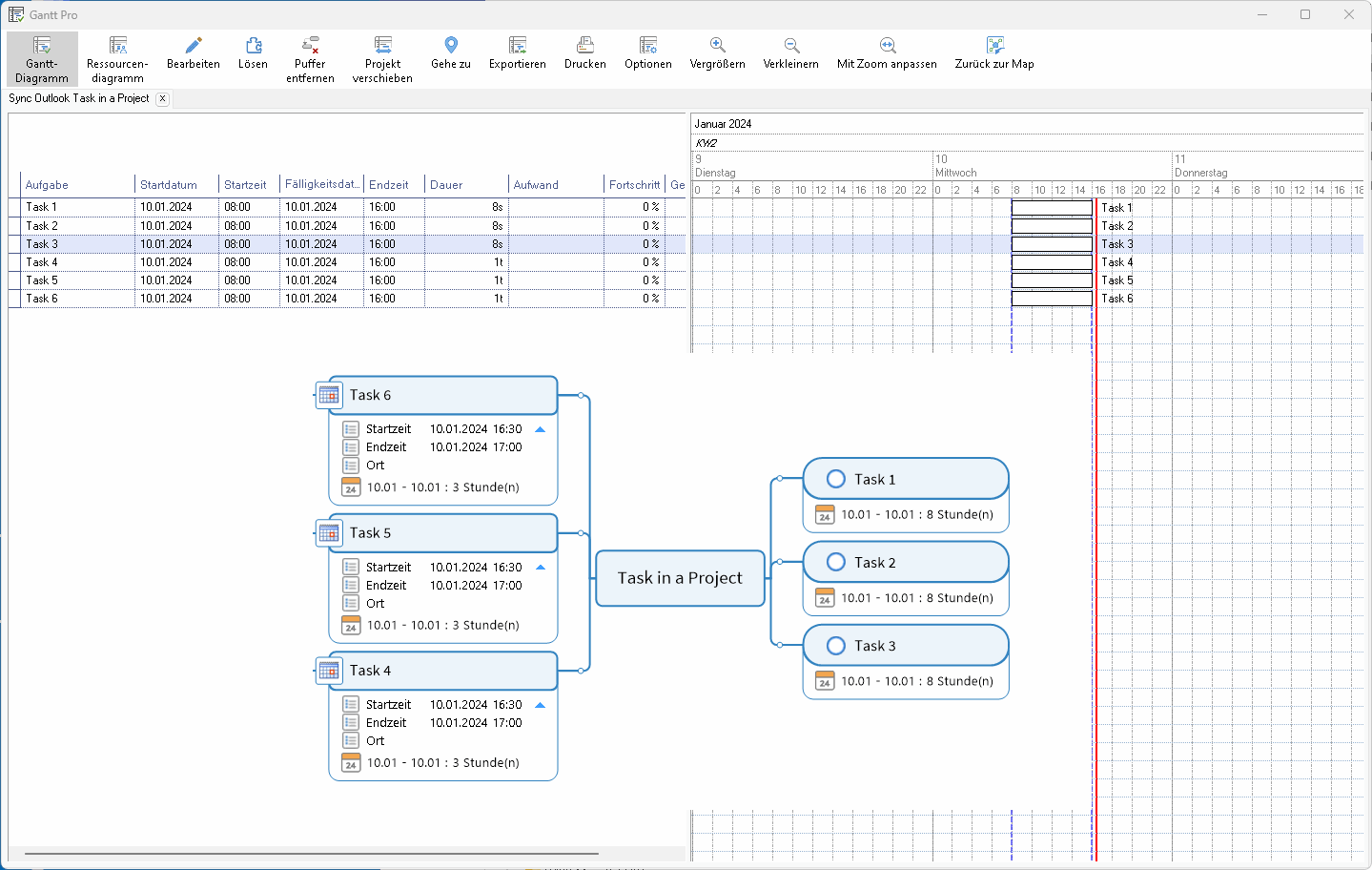This screenshot has height=870, width=1372.
Task: Open the Gehe zu location tool
Action: [x=451, y=46]
